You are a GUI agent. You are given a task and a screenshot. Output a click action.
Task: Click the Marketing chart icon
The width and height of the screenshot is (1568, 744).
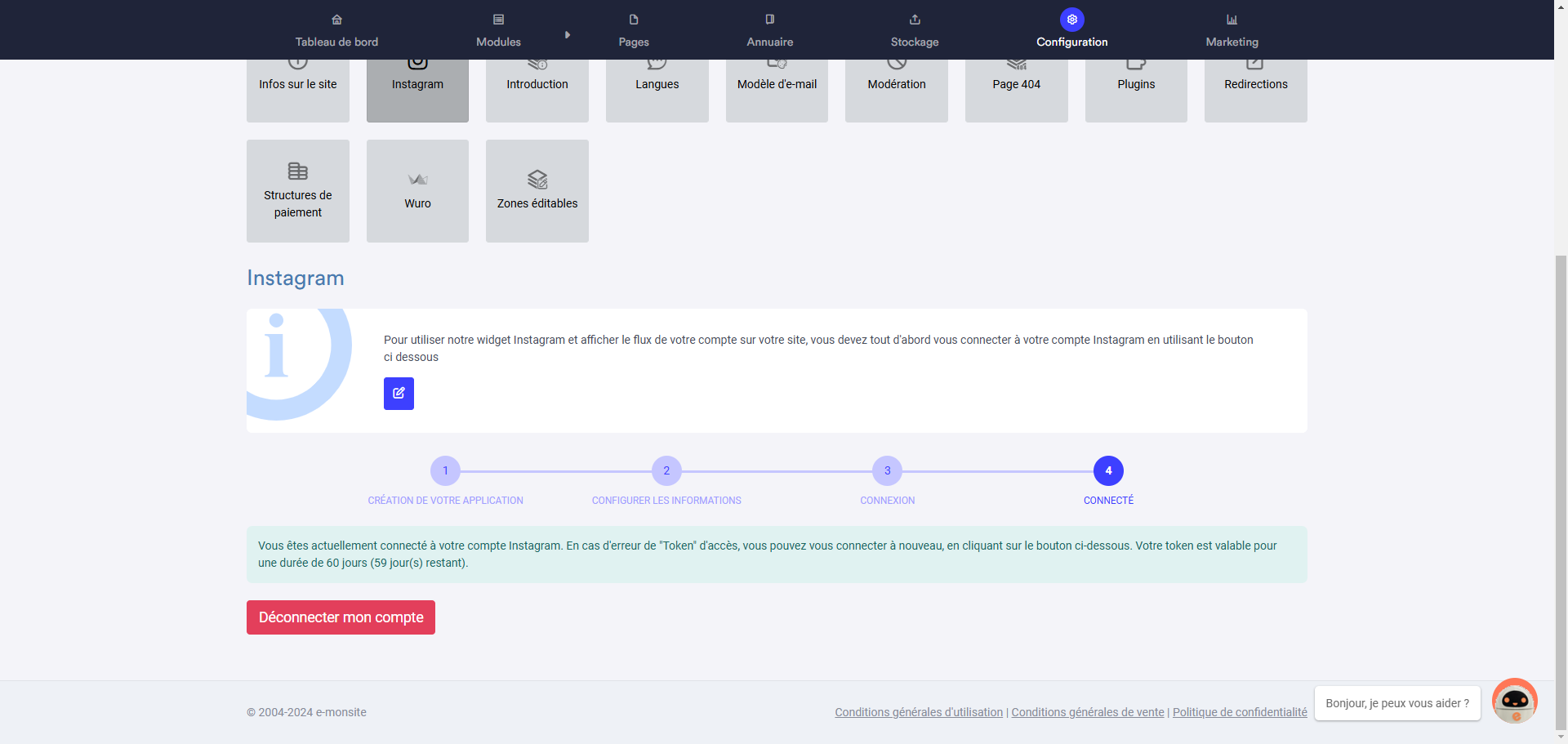click(1232, 20)
